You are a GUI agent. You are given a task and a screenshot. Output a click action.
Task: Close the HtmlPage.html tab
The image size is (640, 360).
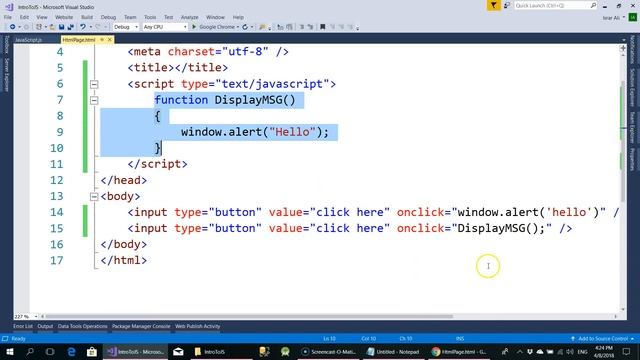coord(109,40)
